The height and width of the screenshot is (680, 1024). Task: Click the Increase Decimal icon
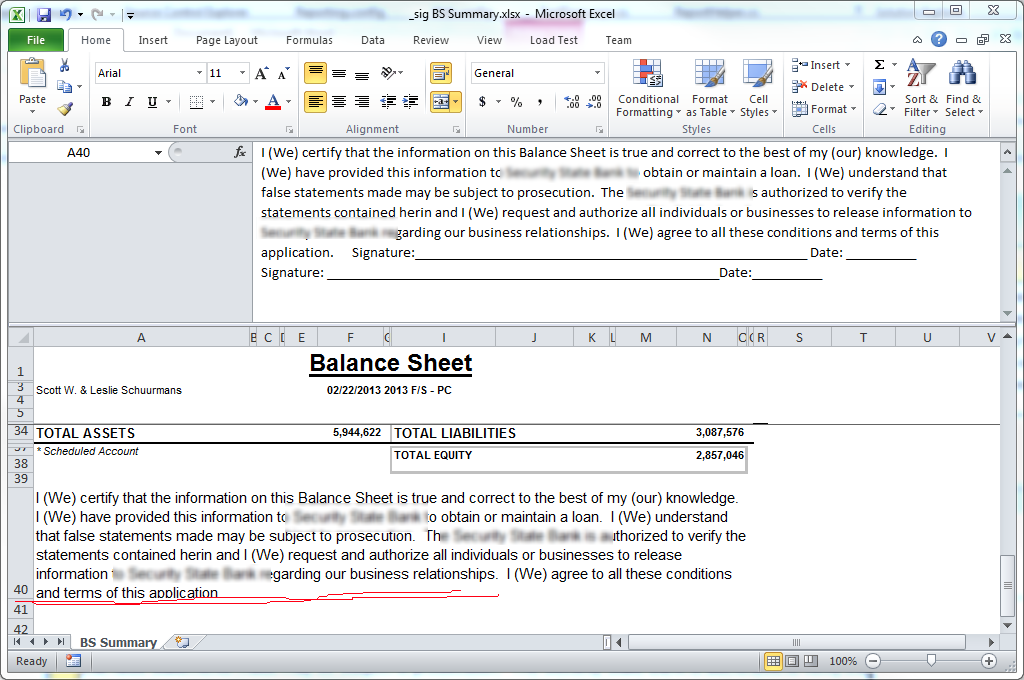tap(571, 102)
